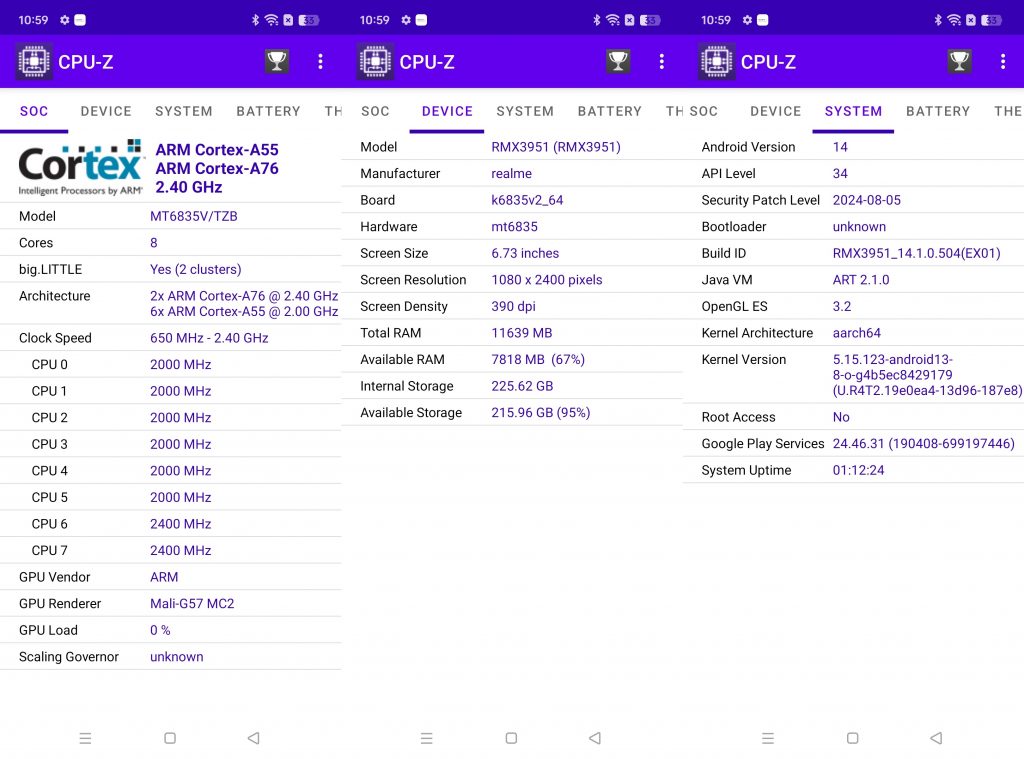Tap the battery indicator in right status bar
The image size is (1024, 759).
click(x=991, y=20)
